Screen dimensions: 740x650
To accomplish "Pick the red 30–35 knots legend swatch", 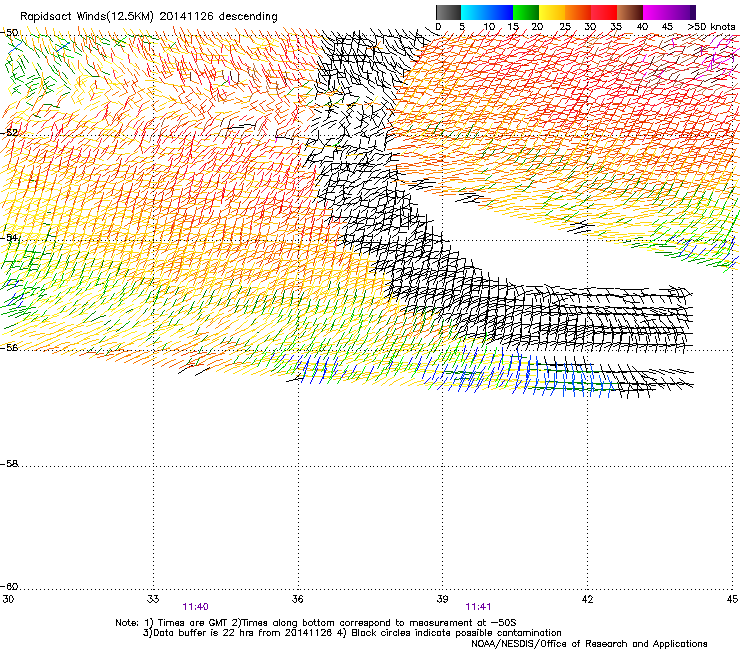I will pyautogui.click(x=604, y=12).
